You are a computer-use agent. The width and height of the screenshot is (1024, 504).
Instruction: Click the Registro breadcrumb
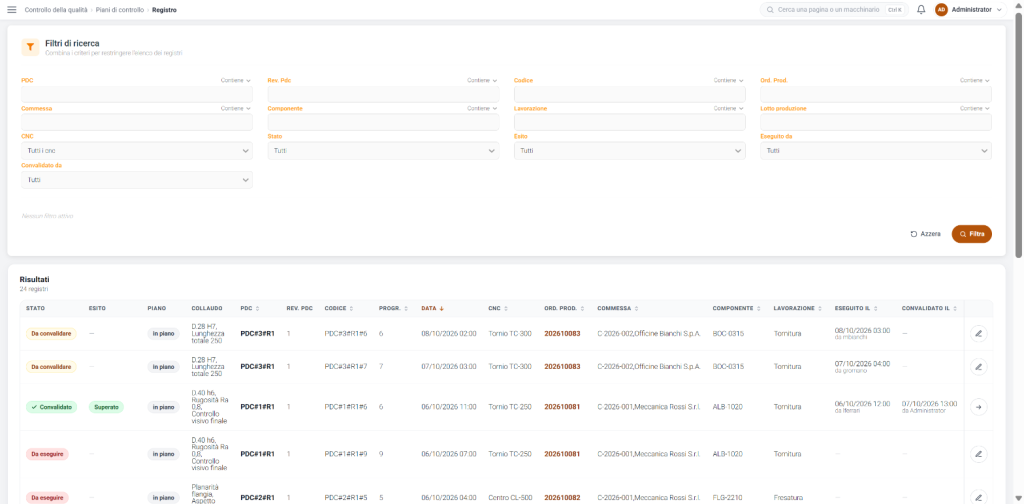pyautogui.click(x=164, y=10)
